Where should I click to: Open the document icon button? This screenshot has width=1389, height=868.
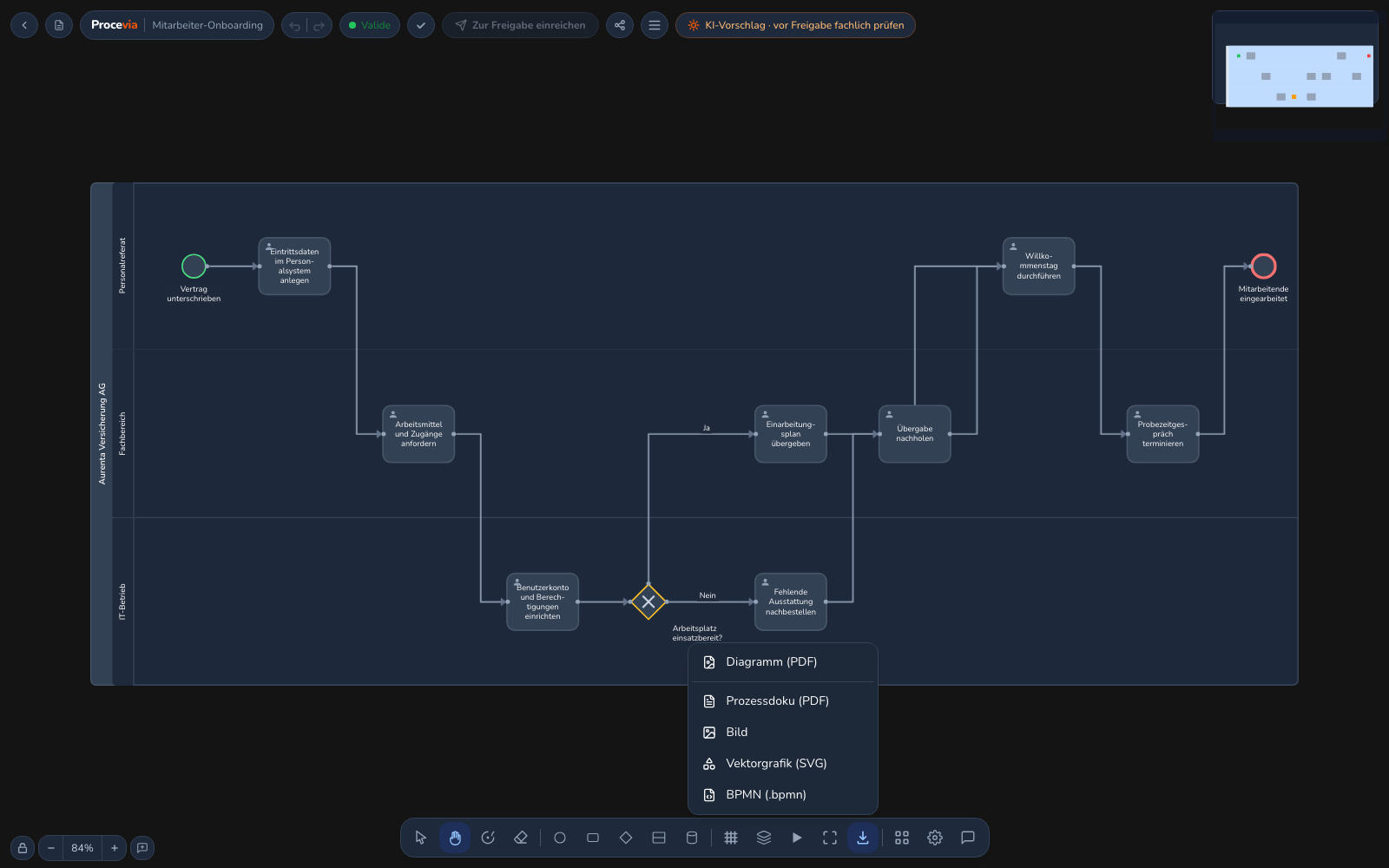pos(59,25)
